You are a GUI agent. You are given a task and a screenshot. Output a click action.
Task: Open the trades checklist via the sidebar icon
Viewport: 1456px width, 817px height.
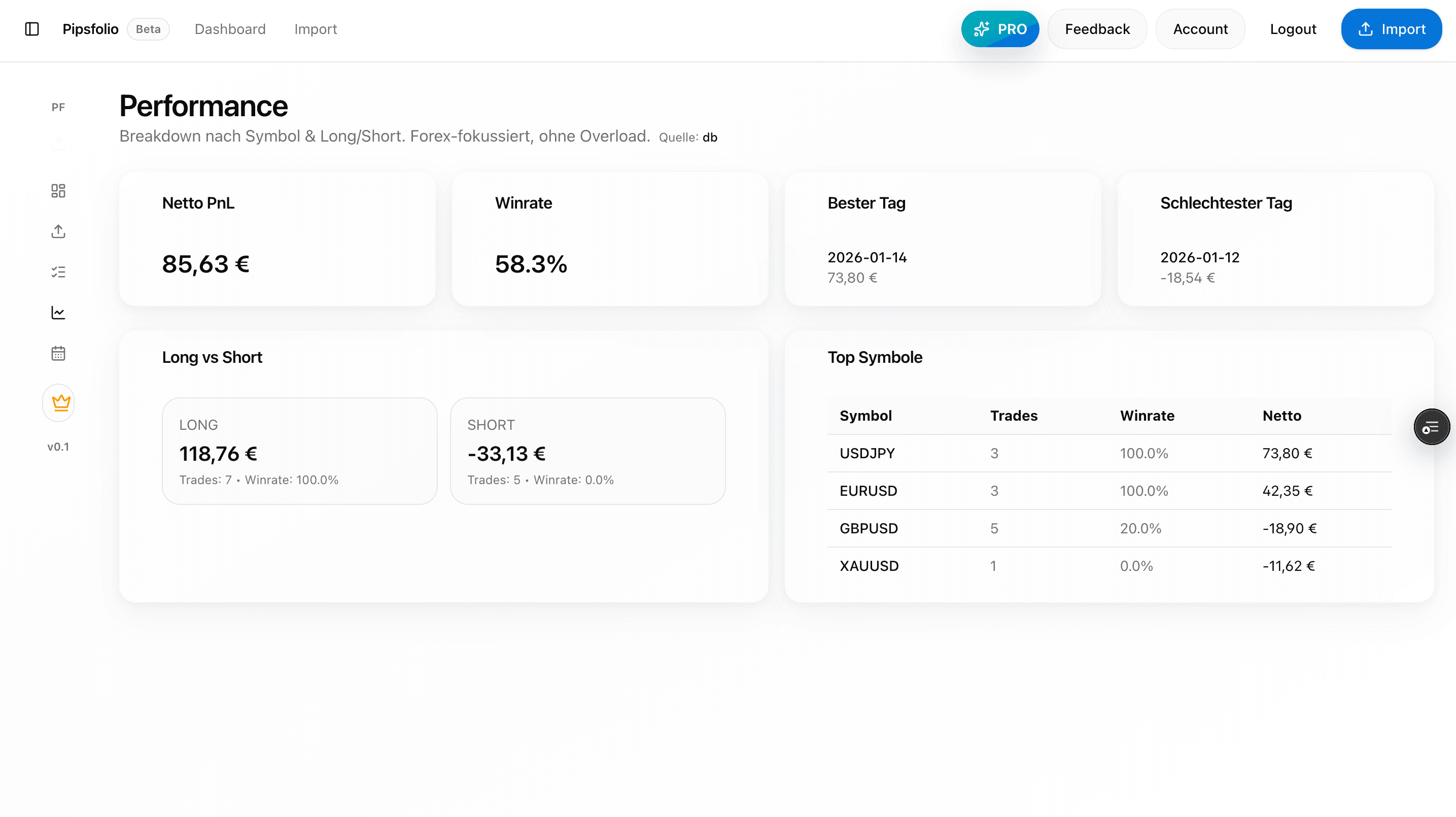point(58,272)
